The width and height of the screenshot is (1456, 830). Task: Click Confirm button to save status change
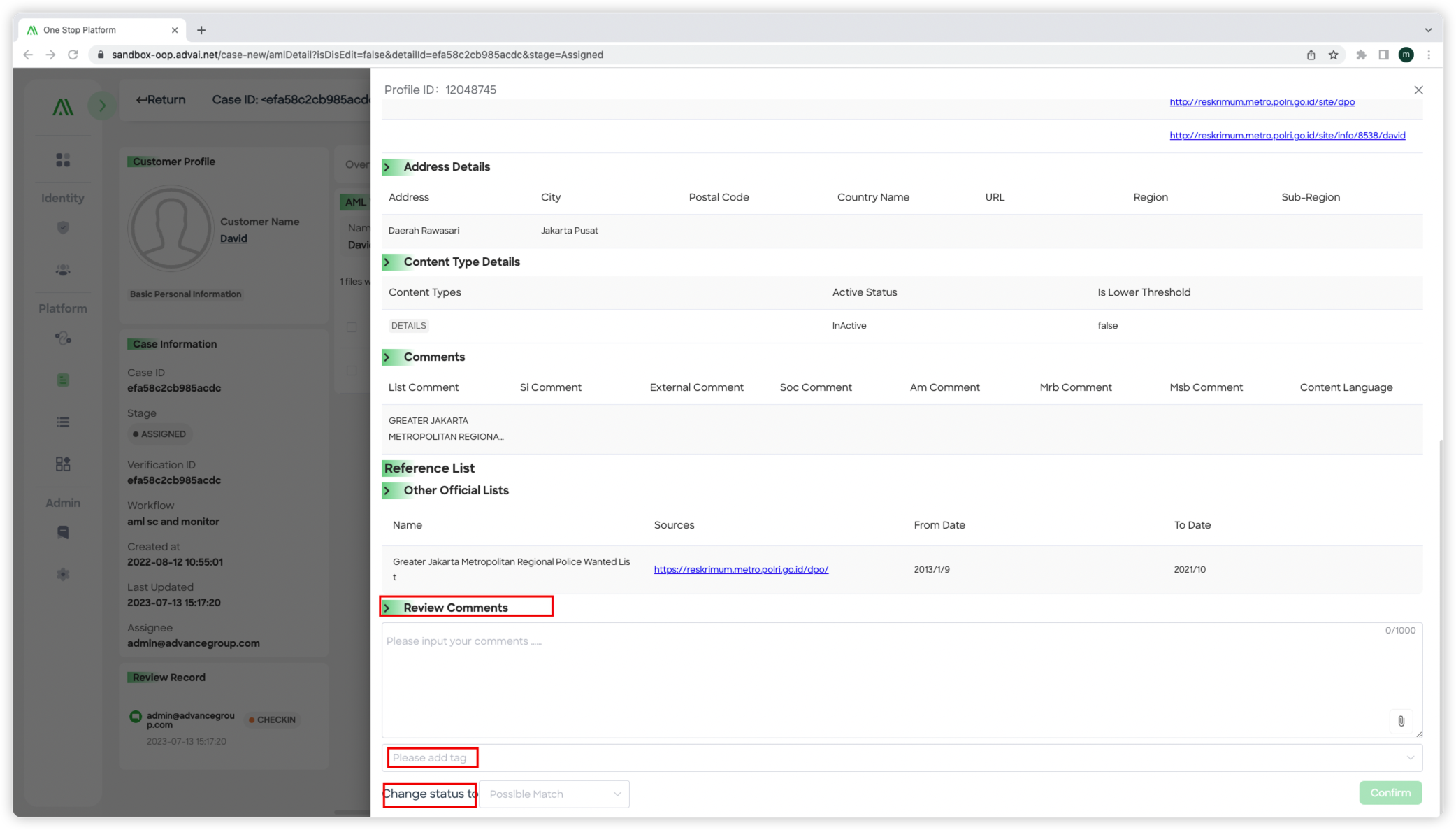tap(1391, 792)
